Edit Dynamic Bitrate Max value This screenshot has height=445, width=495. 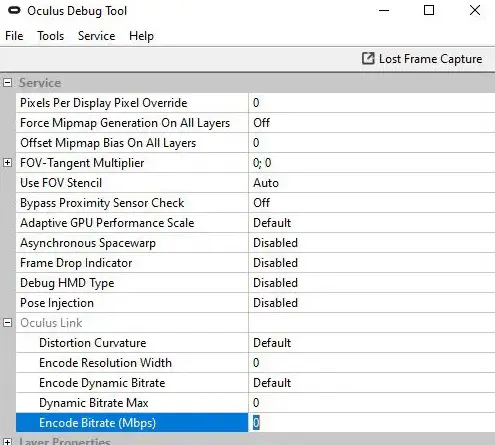372,403
